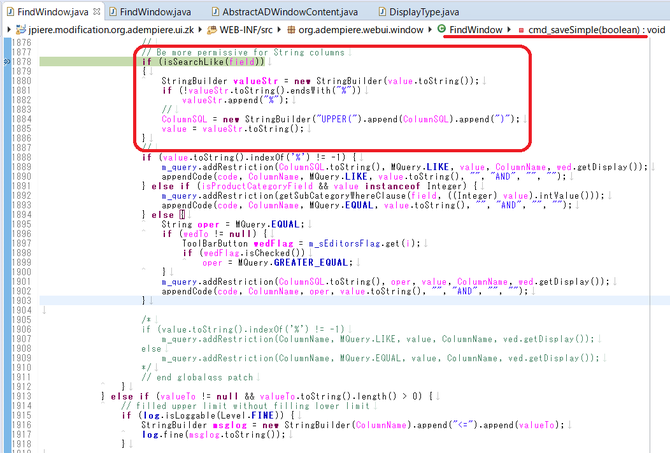Viewport: 670px width, 453px height.
Task: Expand the arrow after the project breadcrumb
Action: (x=201, y=29)
